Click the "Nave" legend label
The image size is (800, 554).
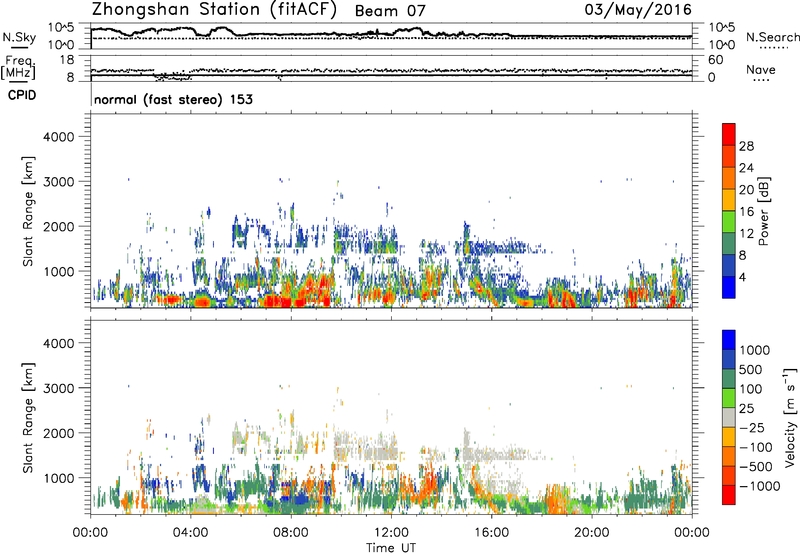(x=761, y=69)
